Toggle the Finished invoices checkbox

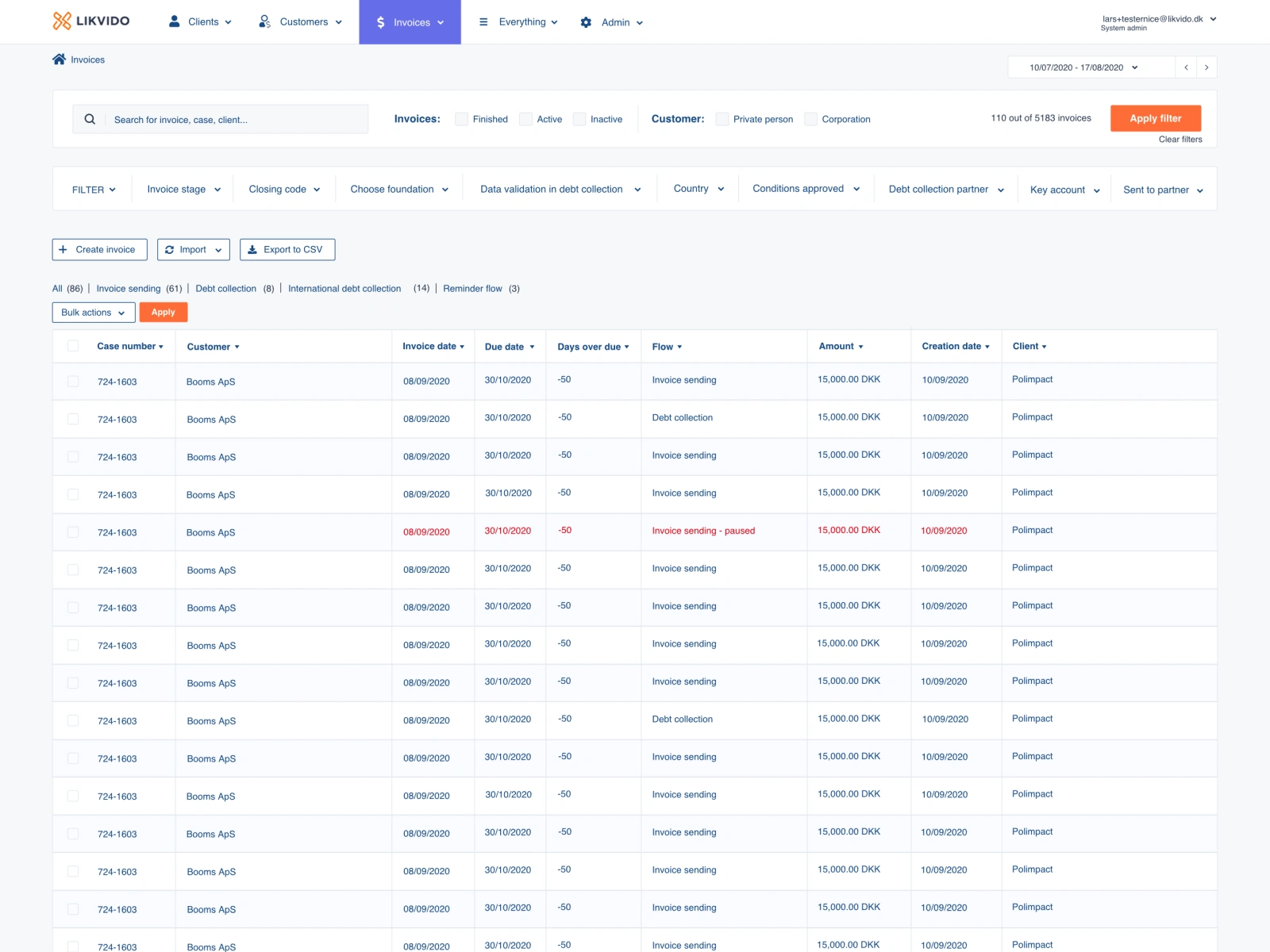pos(461,119)
